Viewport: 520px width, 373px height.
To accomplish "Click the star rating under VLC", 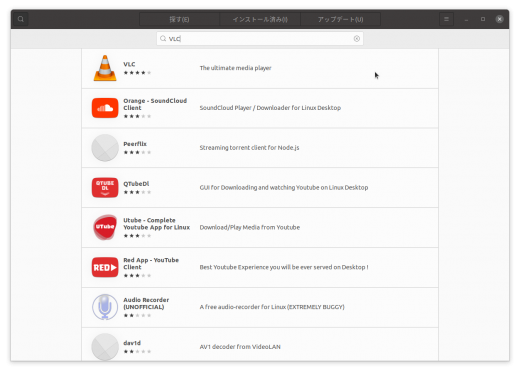I will coord(137,73).
